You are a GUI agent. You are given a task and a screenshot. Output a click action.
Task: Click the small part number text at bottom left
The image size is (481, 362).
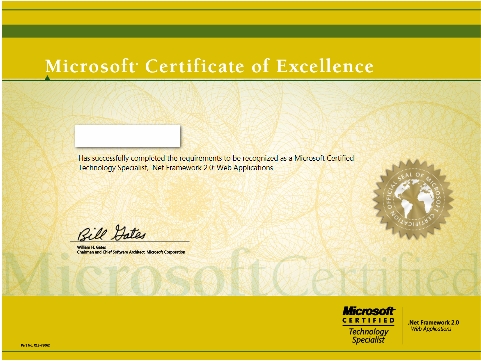[35, 346]
